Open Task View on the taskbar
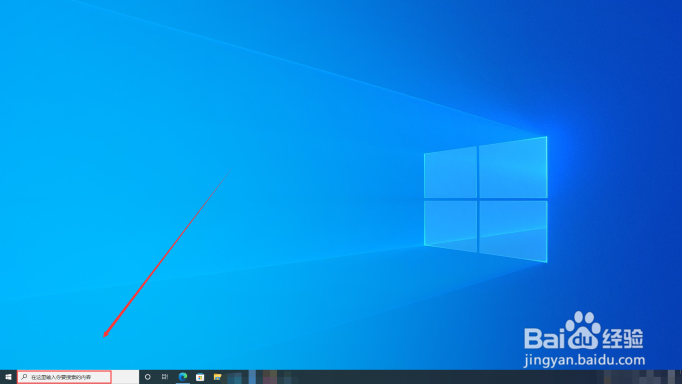The height and width of the screenshot is (384, 682). [x=165, y=377]
